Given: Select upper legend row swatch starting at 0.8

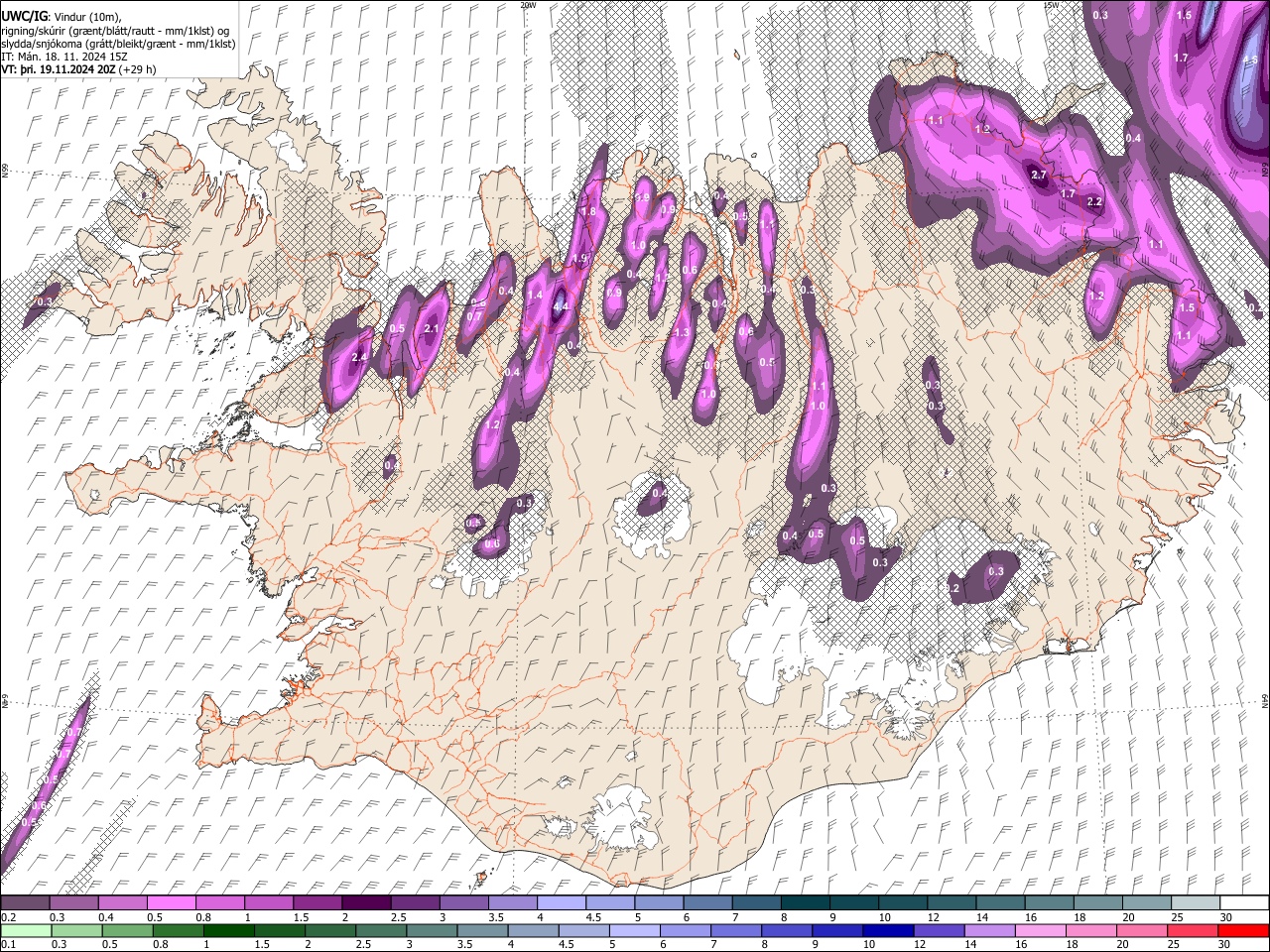Looking at the screenshot, I should pos(219,902).
